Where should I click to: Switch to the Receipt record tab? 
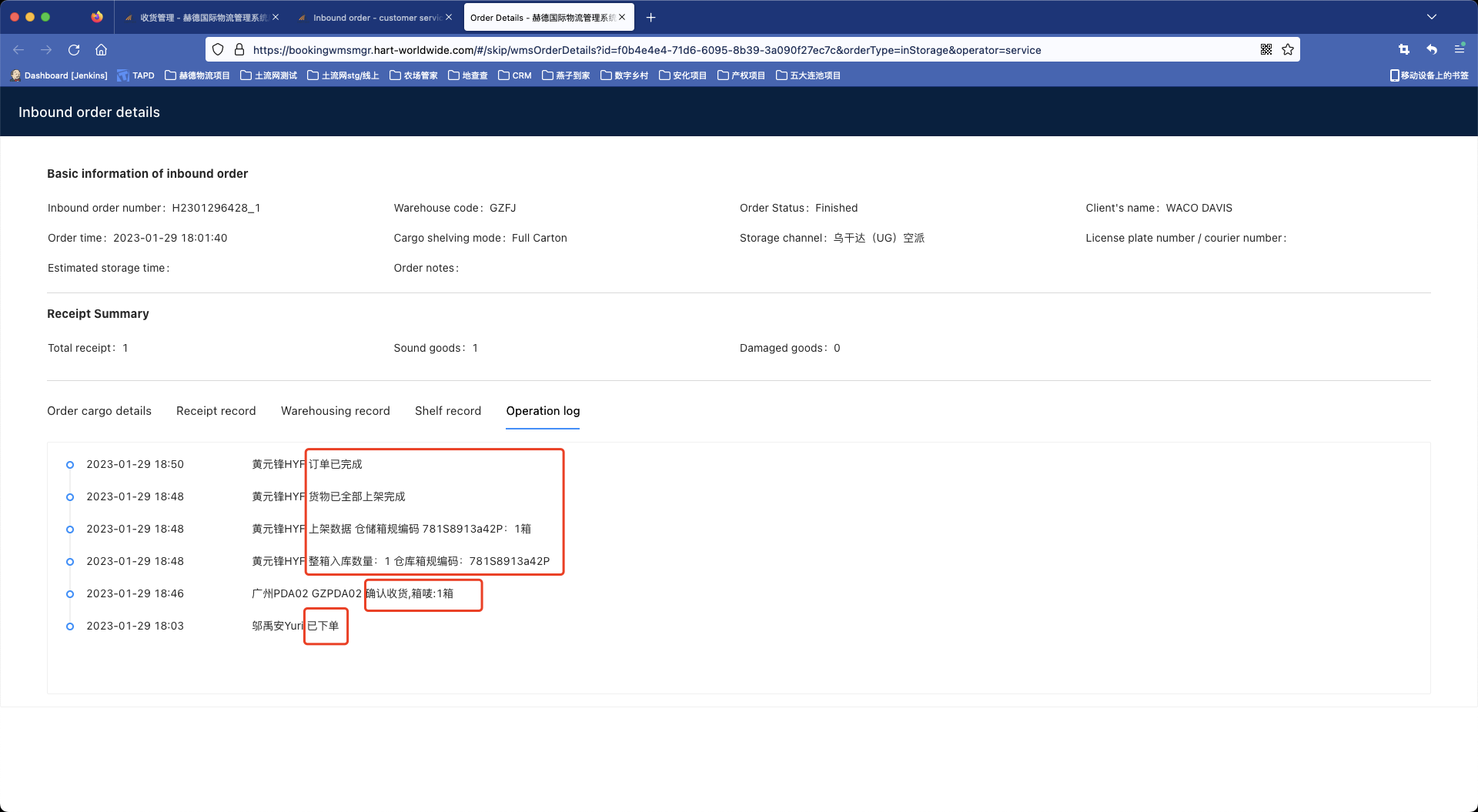point(216,411)
